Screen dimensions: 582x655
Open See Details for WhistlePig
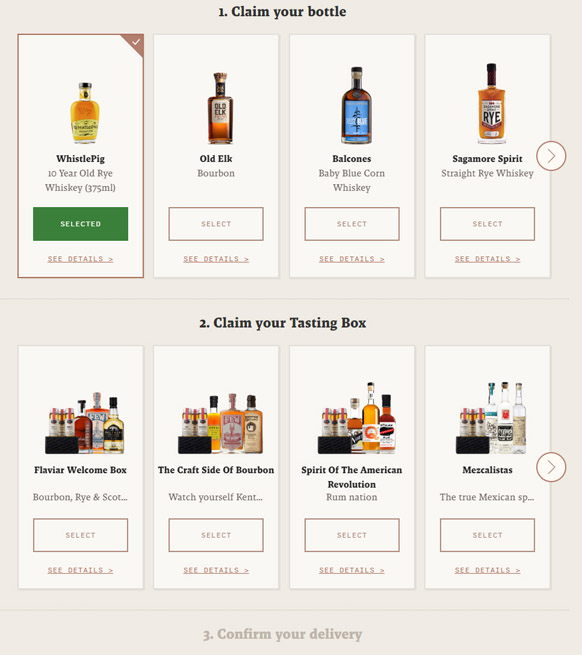click(80, 259)
